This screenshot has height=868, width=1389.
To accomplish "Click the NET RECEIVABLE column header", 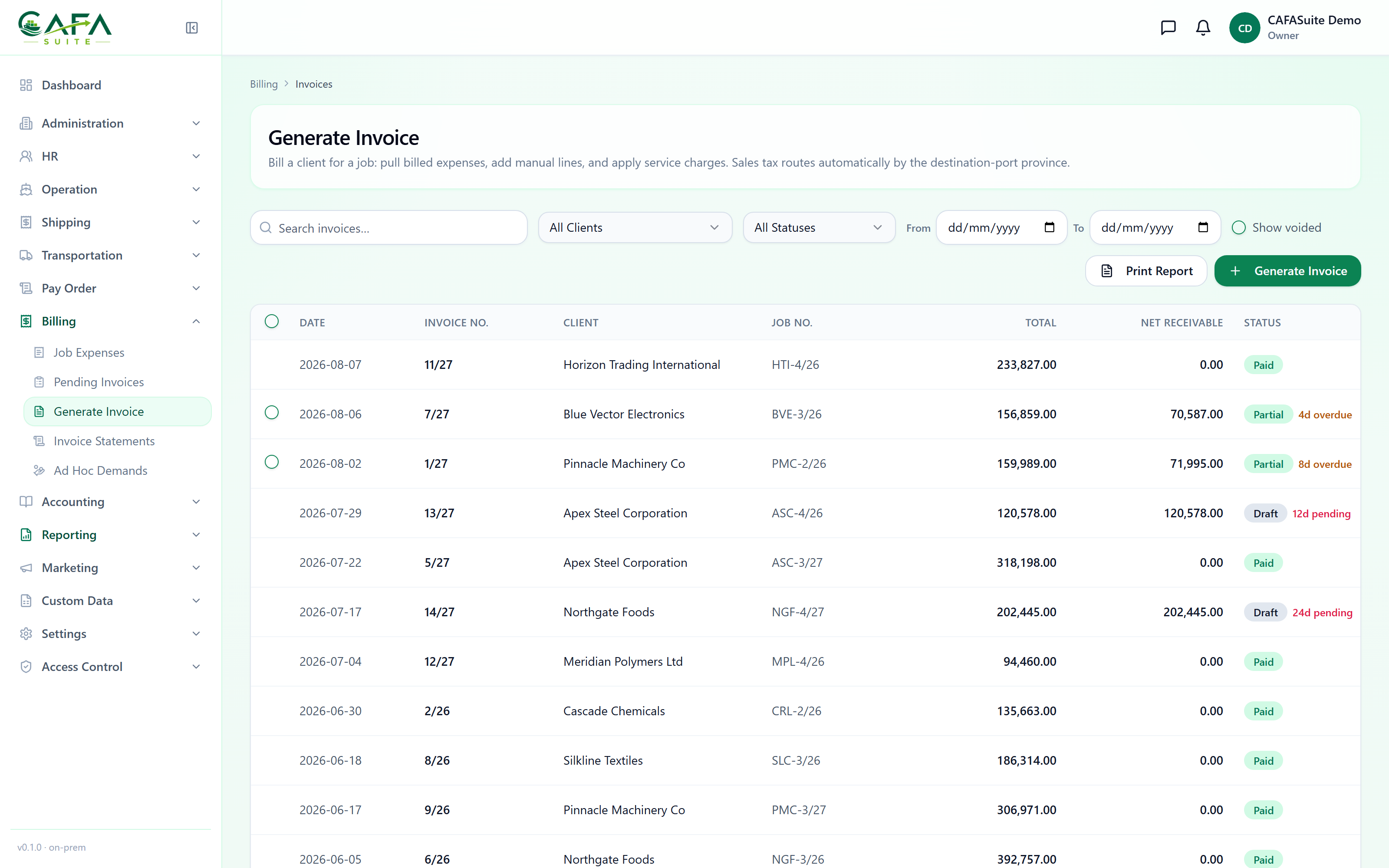I will (1182, 322).
